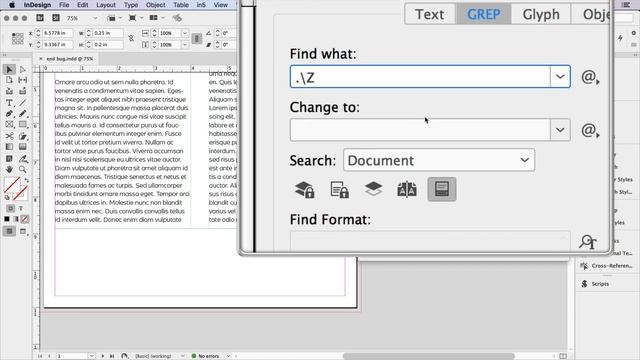Select the Gradient Feather tool

[23, 147]
